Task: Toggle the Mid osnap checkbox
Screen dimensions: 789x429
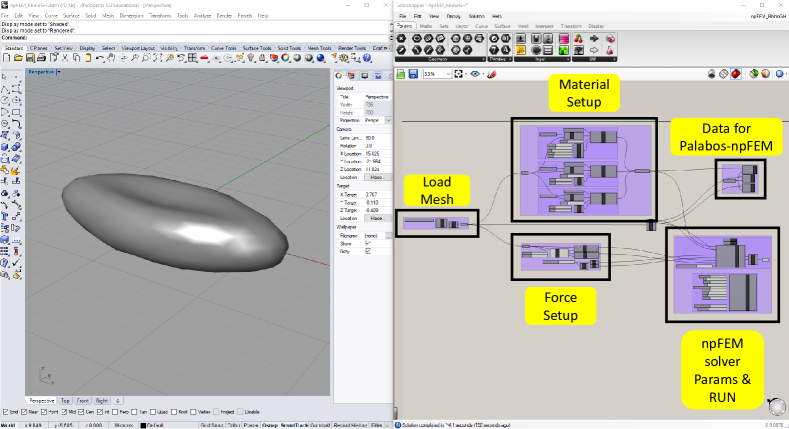Action: (66, 412)
